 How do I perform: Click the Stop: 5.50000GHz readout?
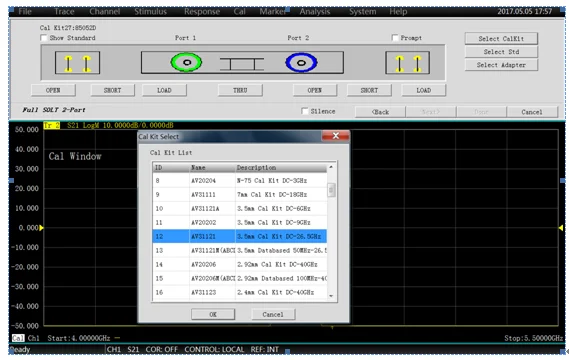(533, 338)
